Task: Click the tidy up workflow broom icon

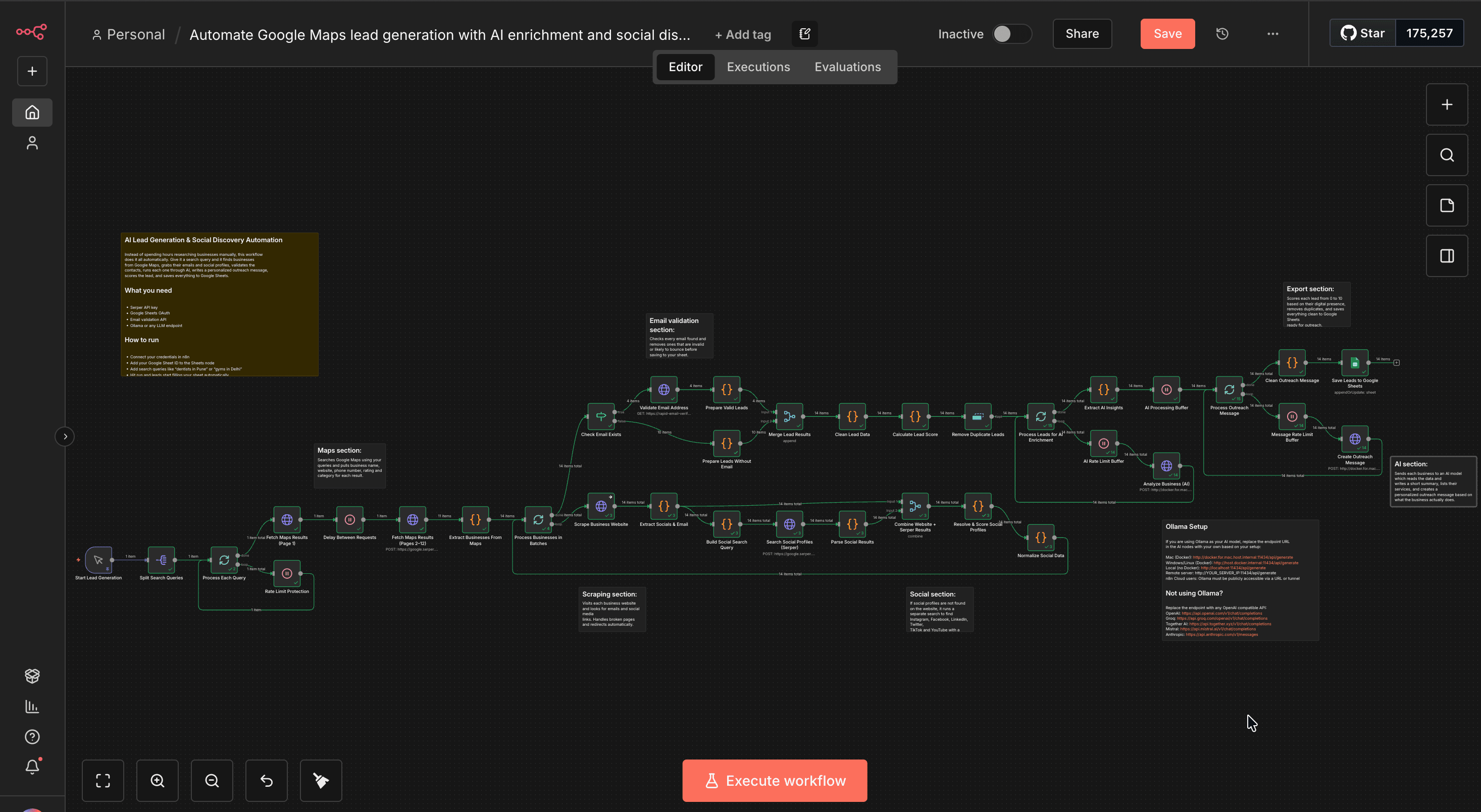Action: coord(321,780)
